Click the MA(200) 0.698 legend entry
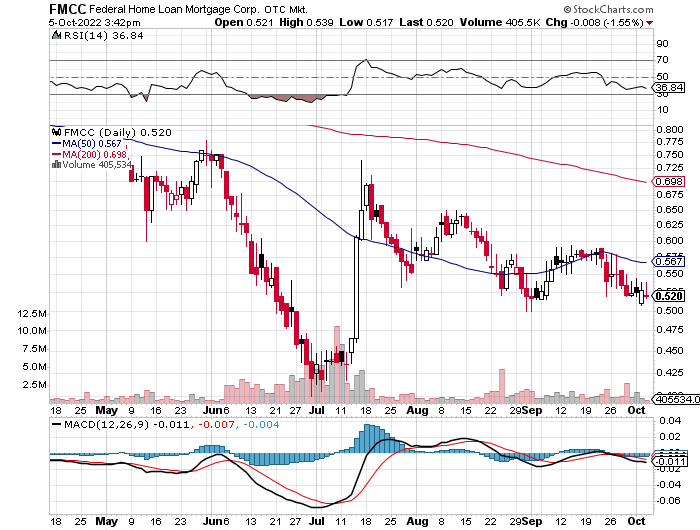The height and width of the screenshot is (530, 700). point(90,154)
